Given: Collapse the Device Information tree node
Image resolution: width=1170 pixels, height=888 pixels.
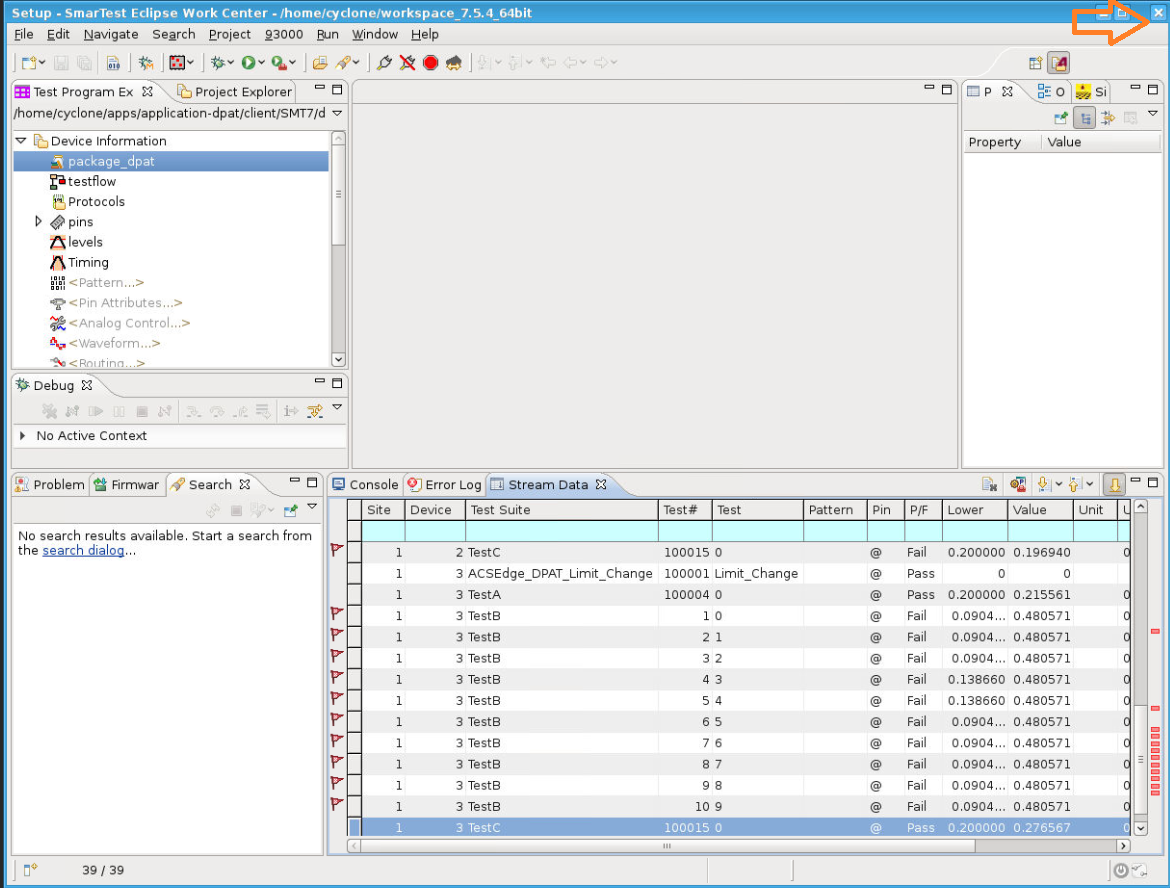Looking at the screenshot, I should pos(21,141).
